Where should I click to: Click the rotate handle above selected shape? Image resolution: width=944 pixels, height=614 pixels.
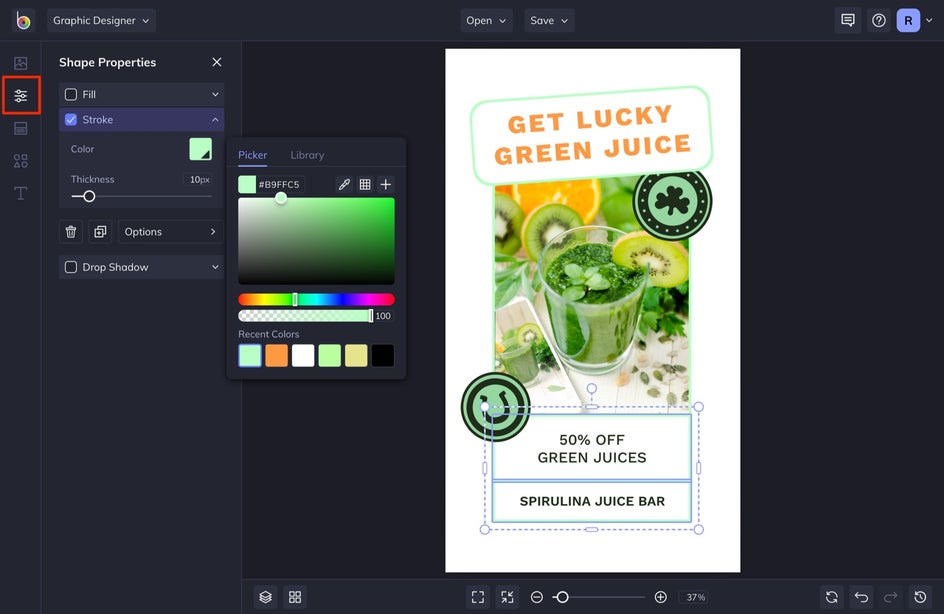592,388
